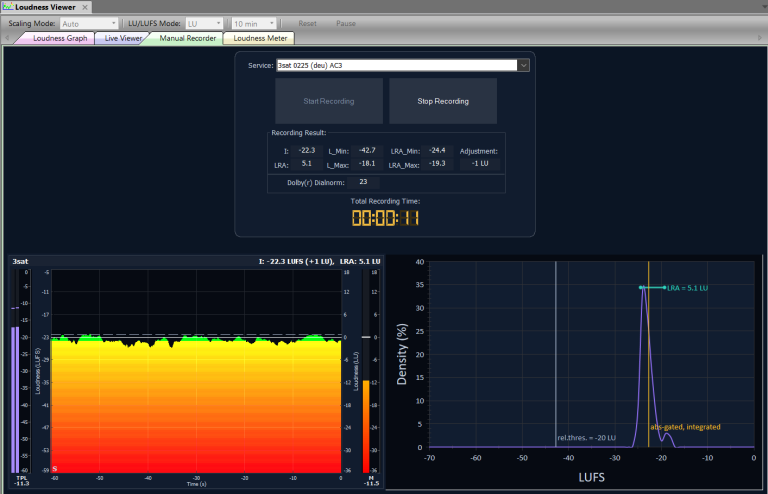Click the LRA value 5.1 field

point(307,164)
